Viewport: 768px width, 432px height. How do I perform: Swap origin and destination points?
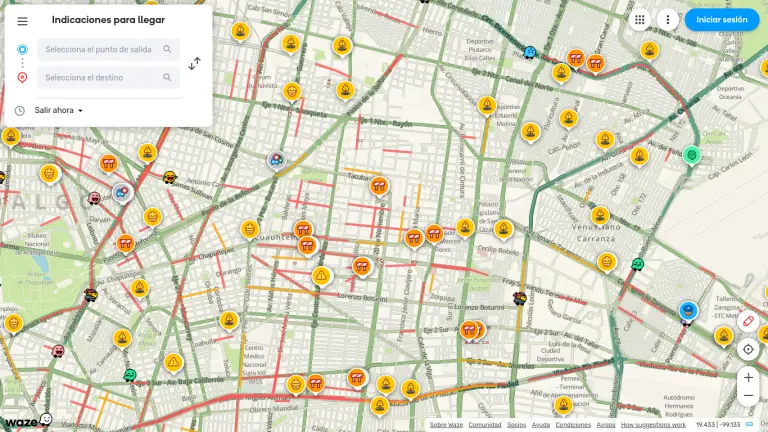coord(195,63)
